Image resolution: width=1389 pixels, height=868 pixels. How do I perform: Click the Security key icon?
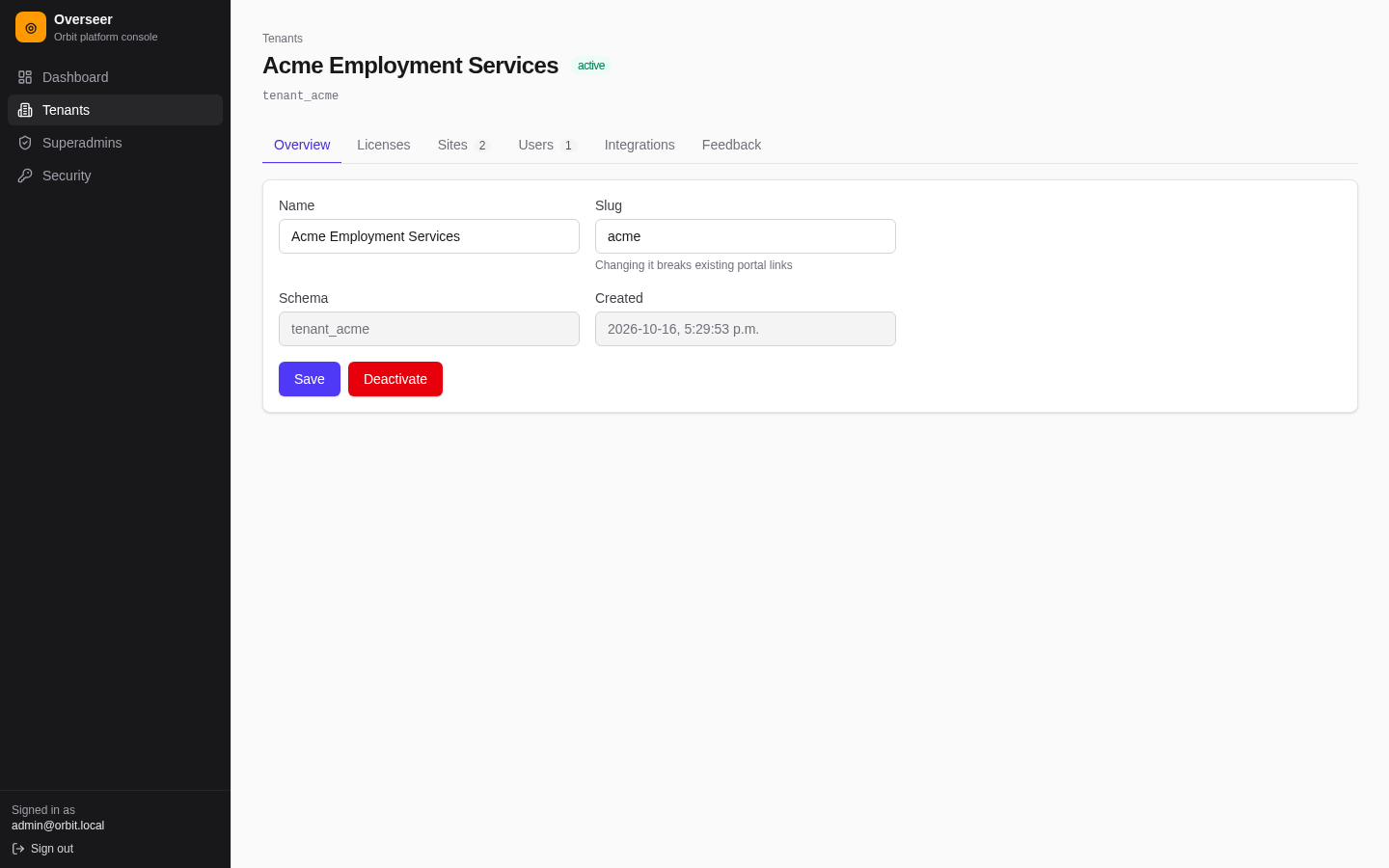[25, 176]
